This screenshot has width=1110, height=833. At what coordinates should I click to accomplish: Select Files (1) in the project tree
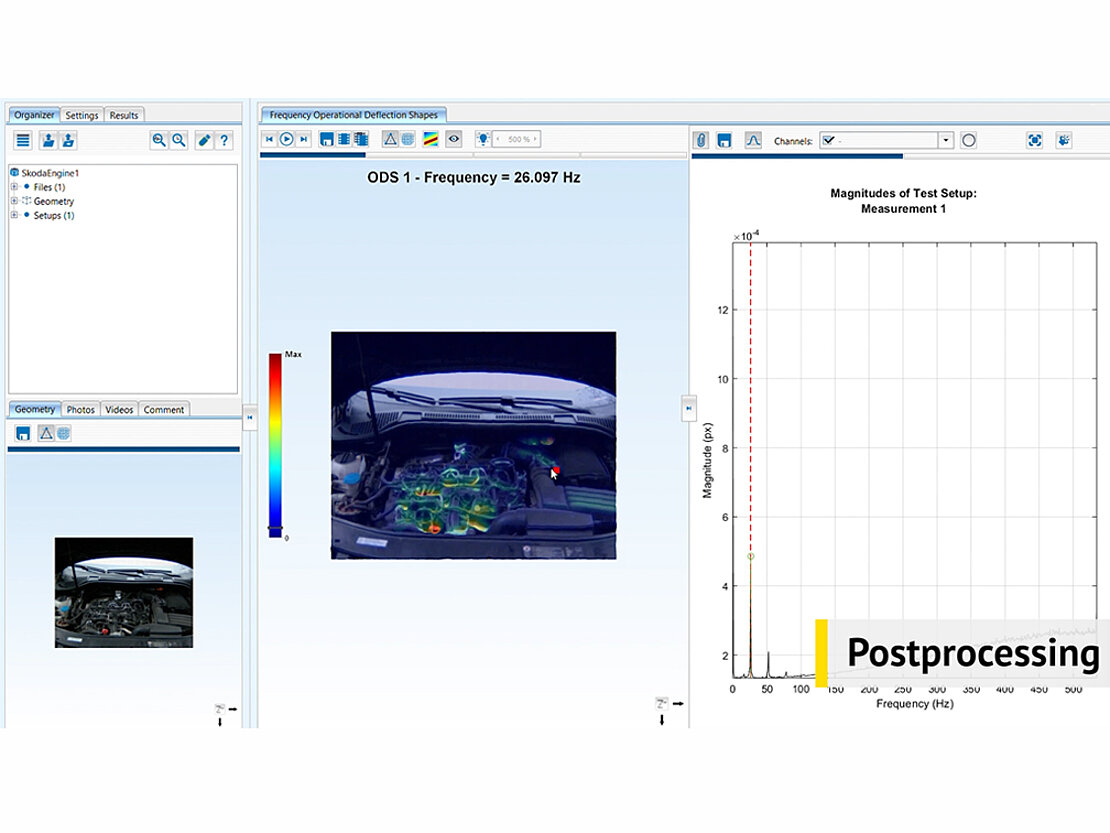click(49, 187)
